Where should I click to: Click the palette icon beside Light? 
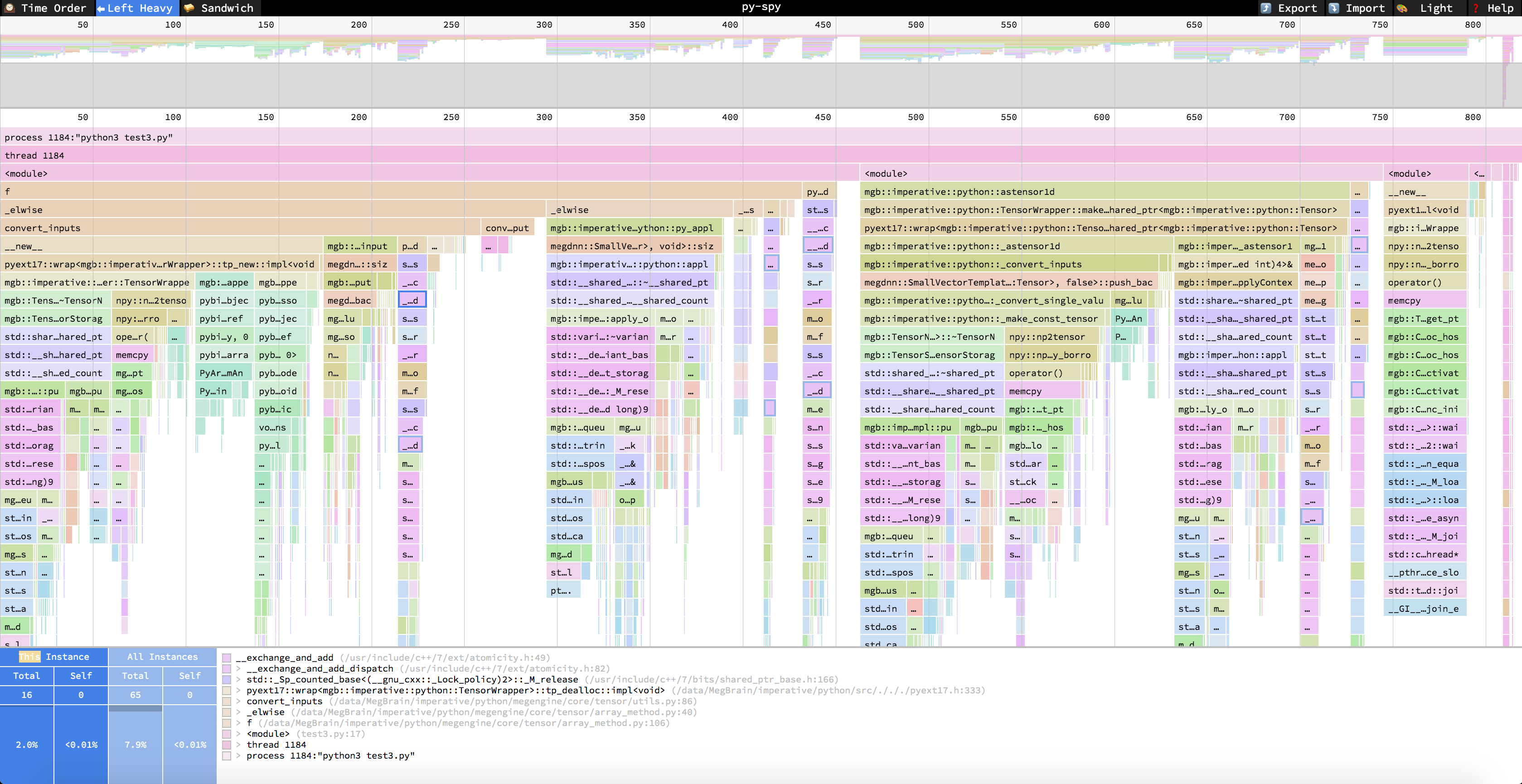click(1402, 8)
